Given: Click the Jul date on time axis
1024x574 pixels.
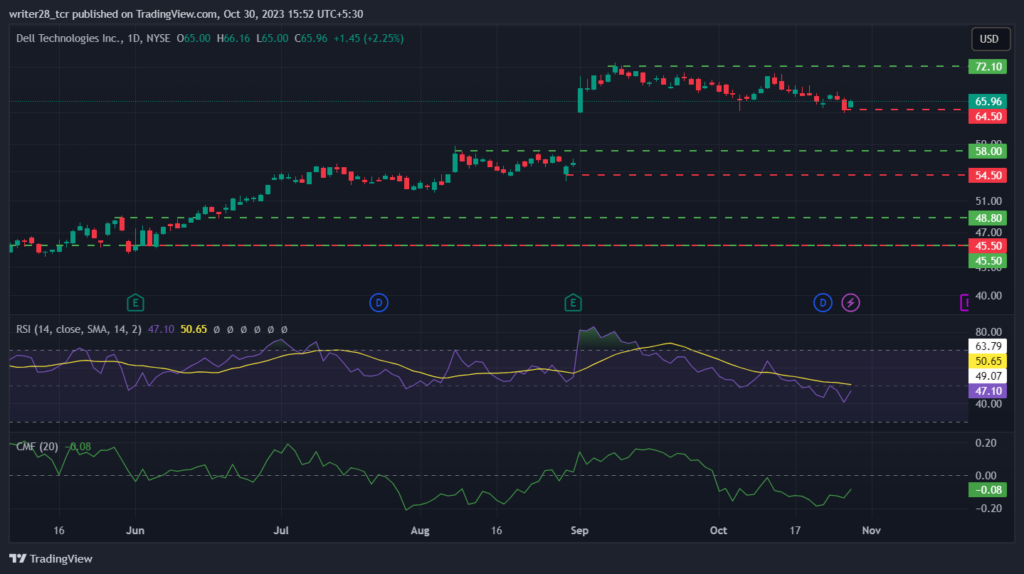Looking at the screenshot, I should tap(281, 530).
